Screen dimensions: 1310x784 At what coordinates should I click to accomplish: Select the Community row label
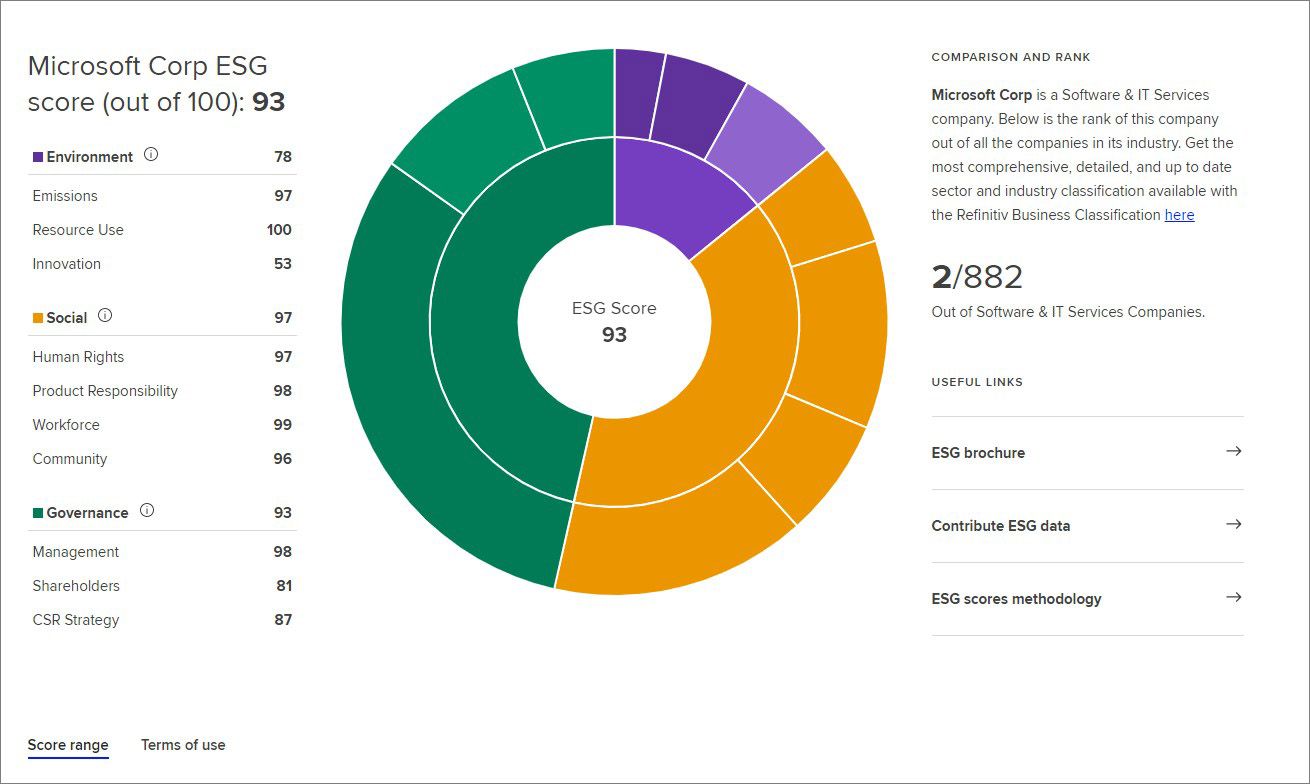tap(70, 459)
